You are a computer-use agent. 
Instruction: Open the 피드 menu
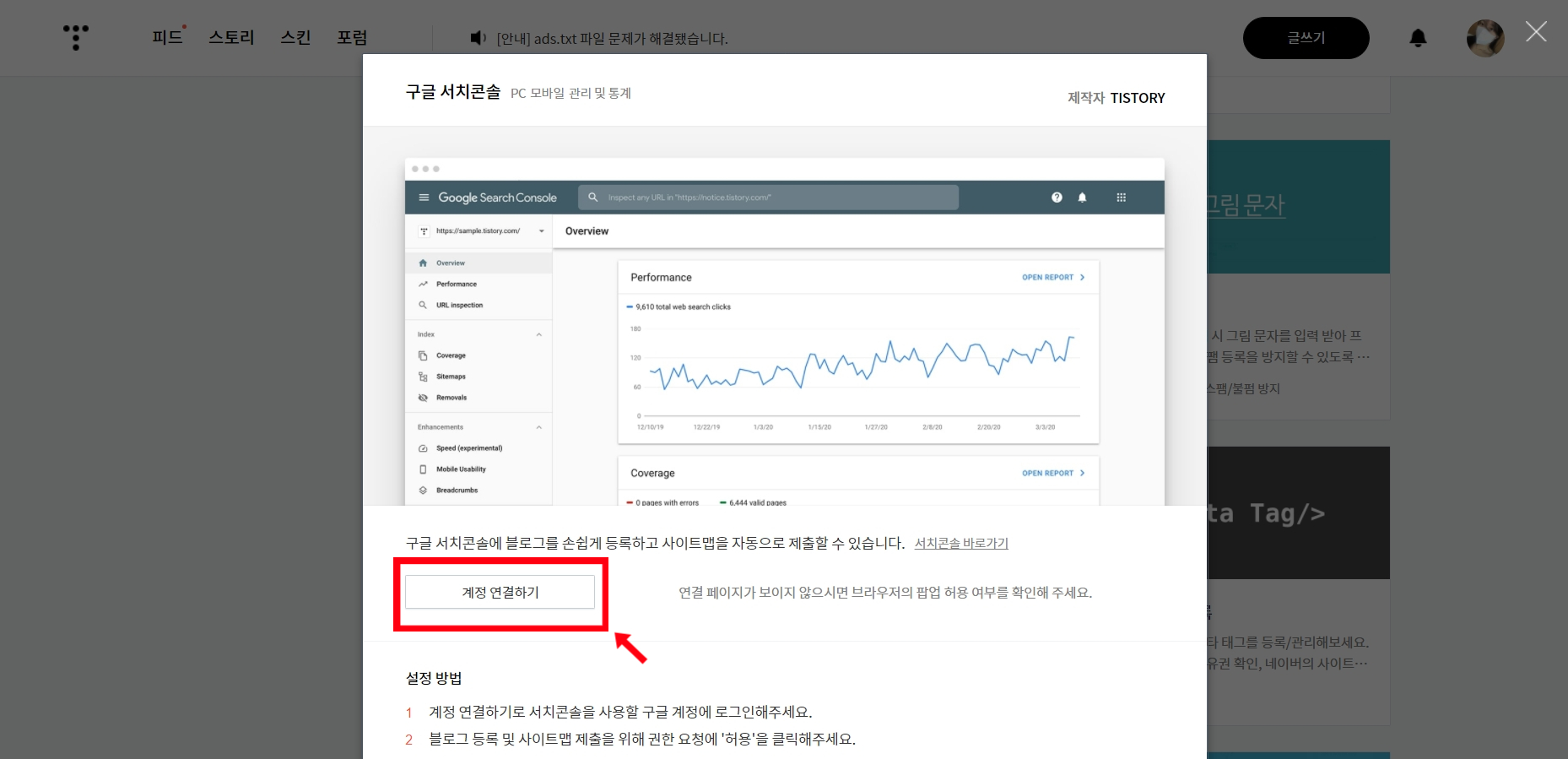167,37
